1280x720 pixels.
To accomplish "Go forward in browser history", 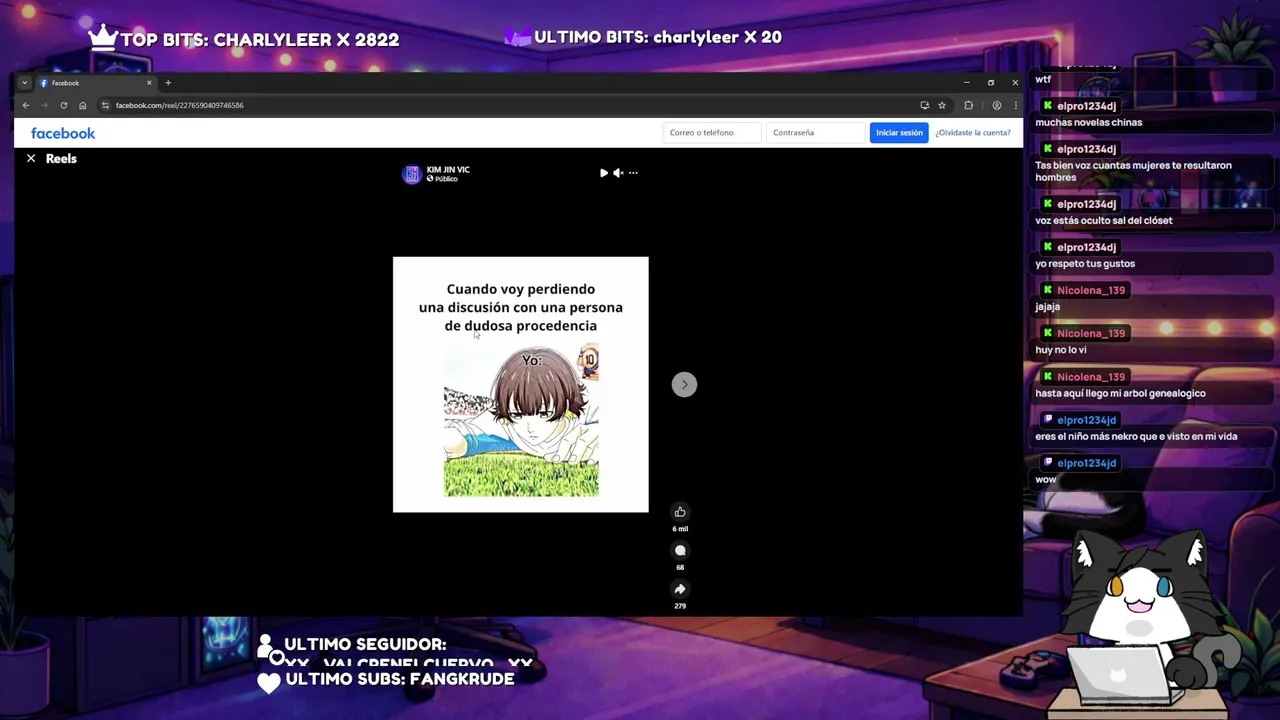I will (44, 105).
